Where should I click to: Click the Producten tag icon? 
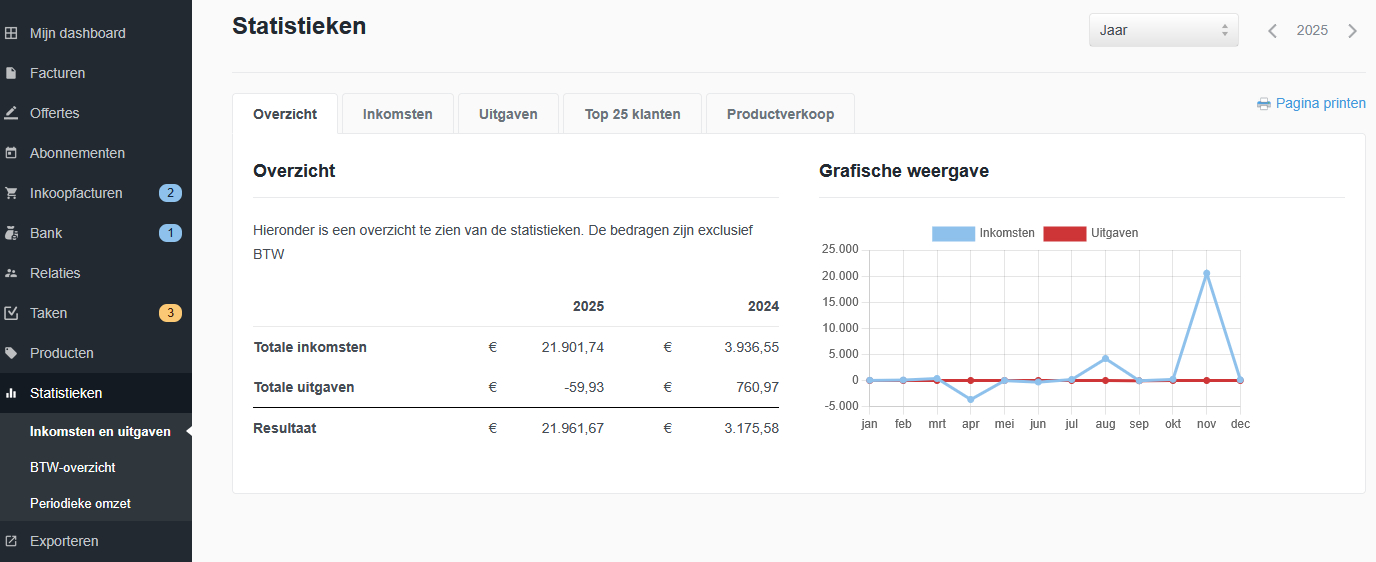(11, 353)
